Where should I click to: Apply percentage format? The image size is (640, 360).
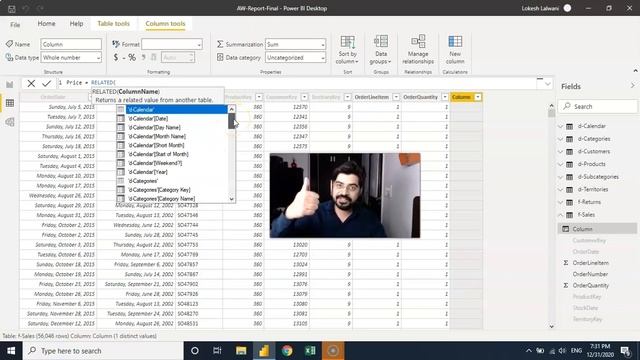(x=132, y=58)
